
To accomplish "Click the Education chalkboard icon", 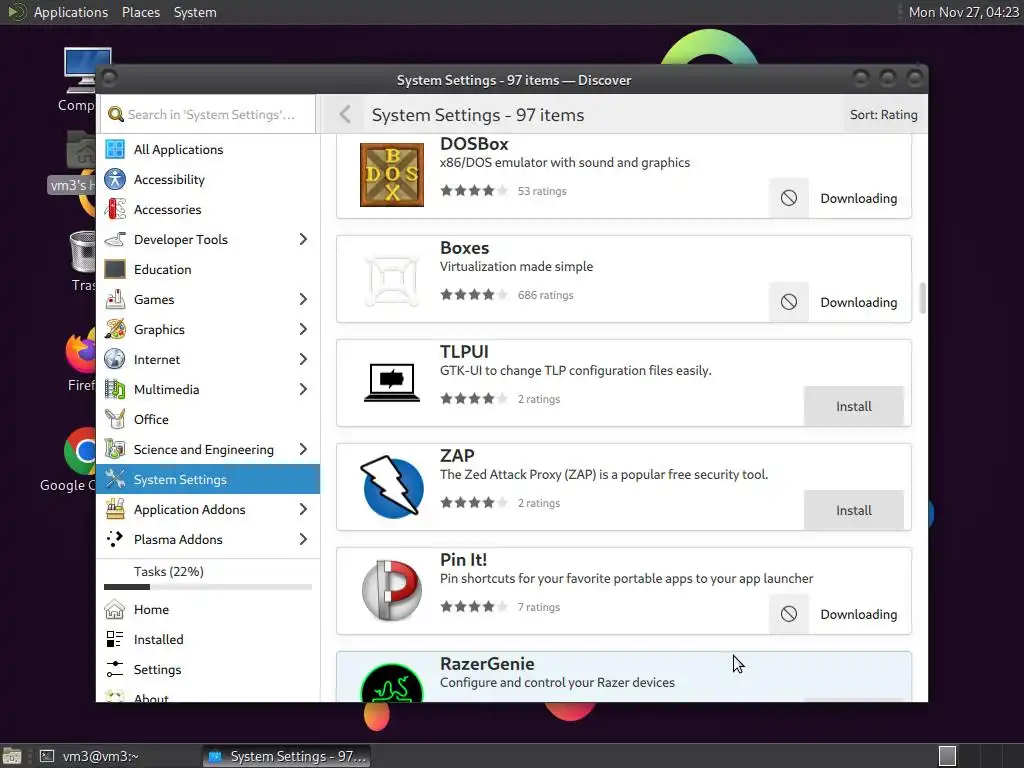I will [115, 270].
